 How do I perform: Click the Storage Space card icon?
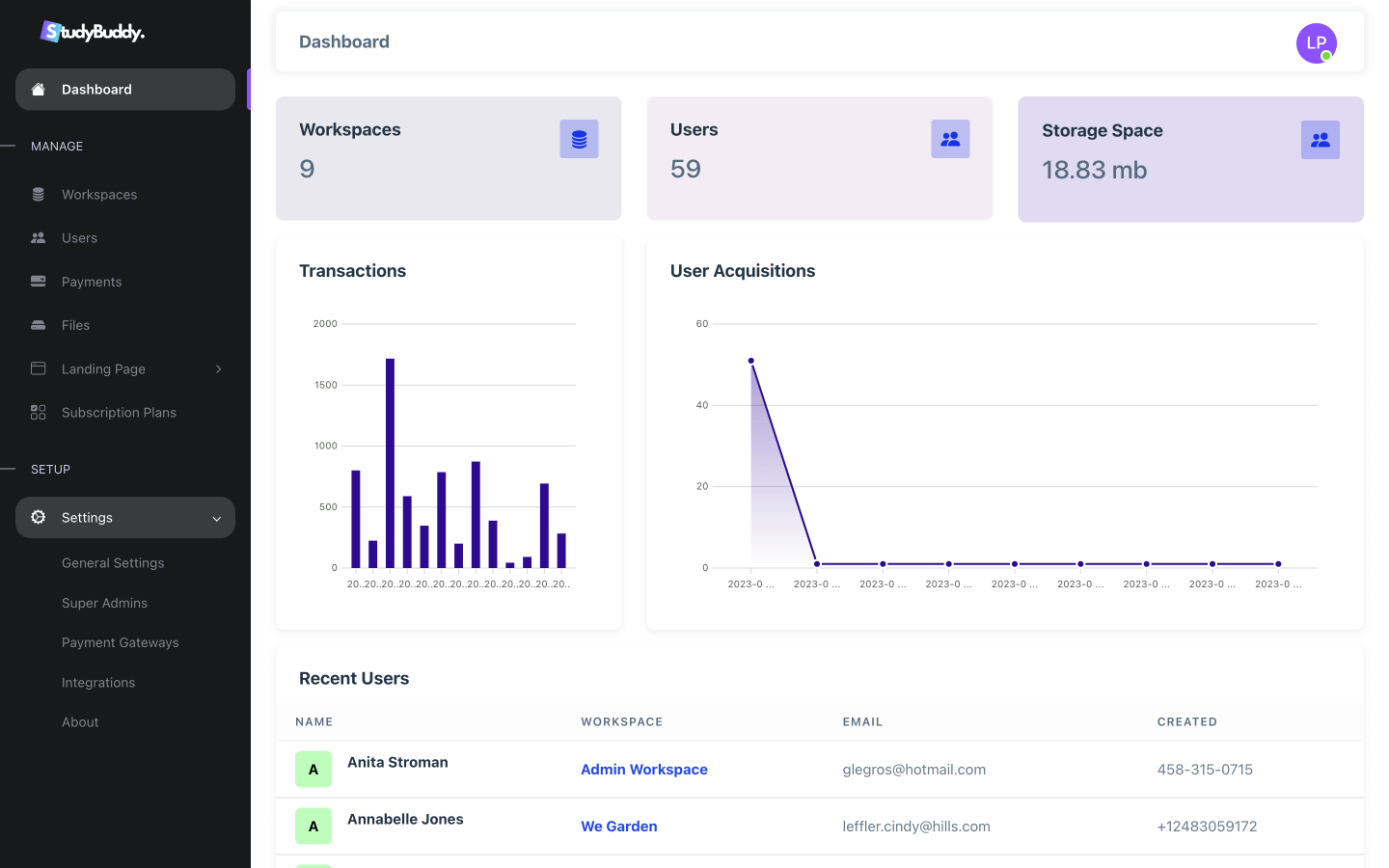coord(1320,140)
